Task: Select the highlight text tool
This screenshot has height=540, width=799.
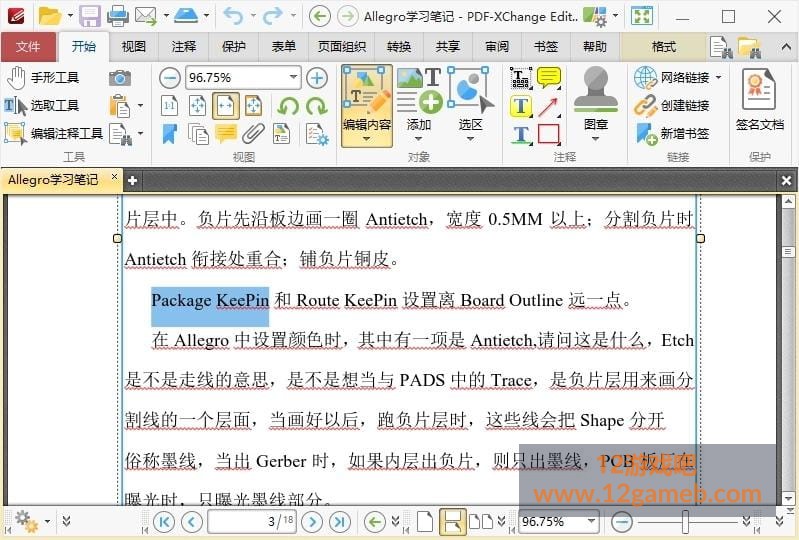Action: (x=521, y=106)
